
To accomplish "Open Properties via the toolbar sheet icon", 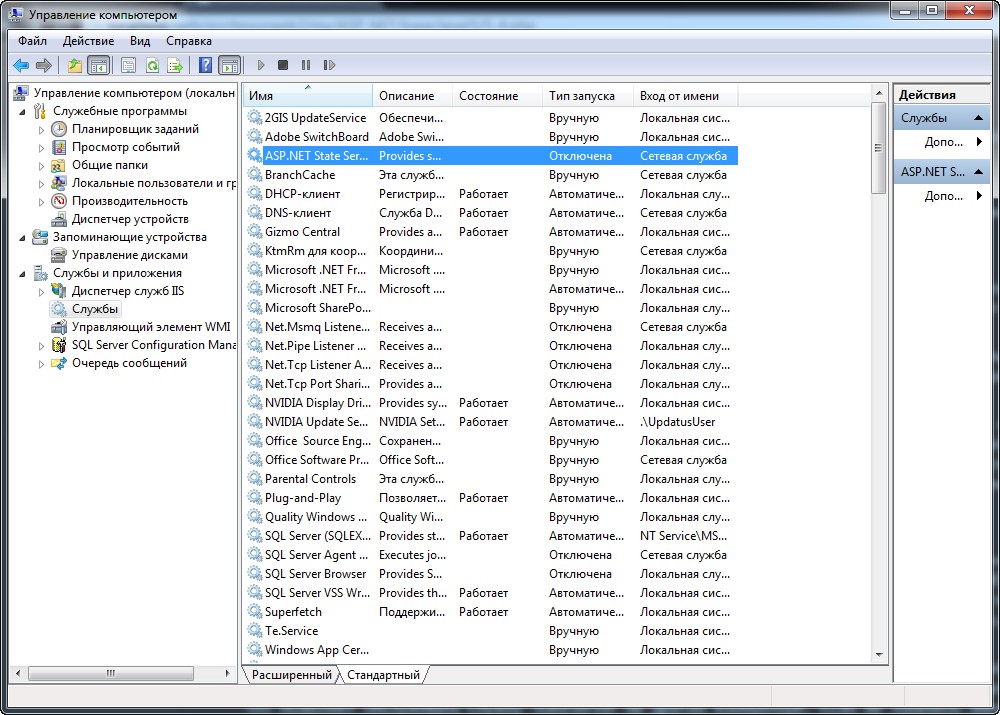I will (x=128, y=65).
